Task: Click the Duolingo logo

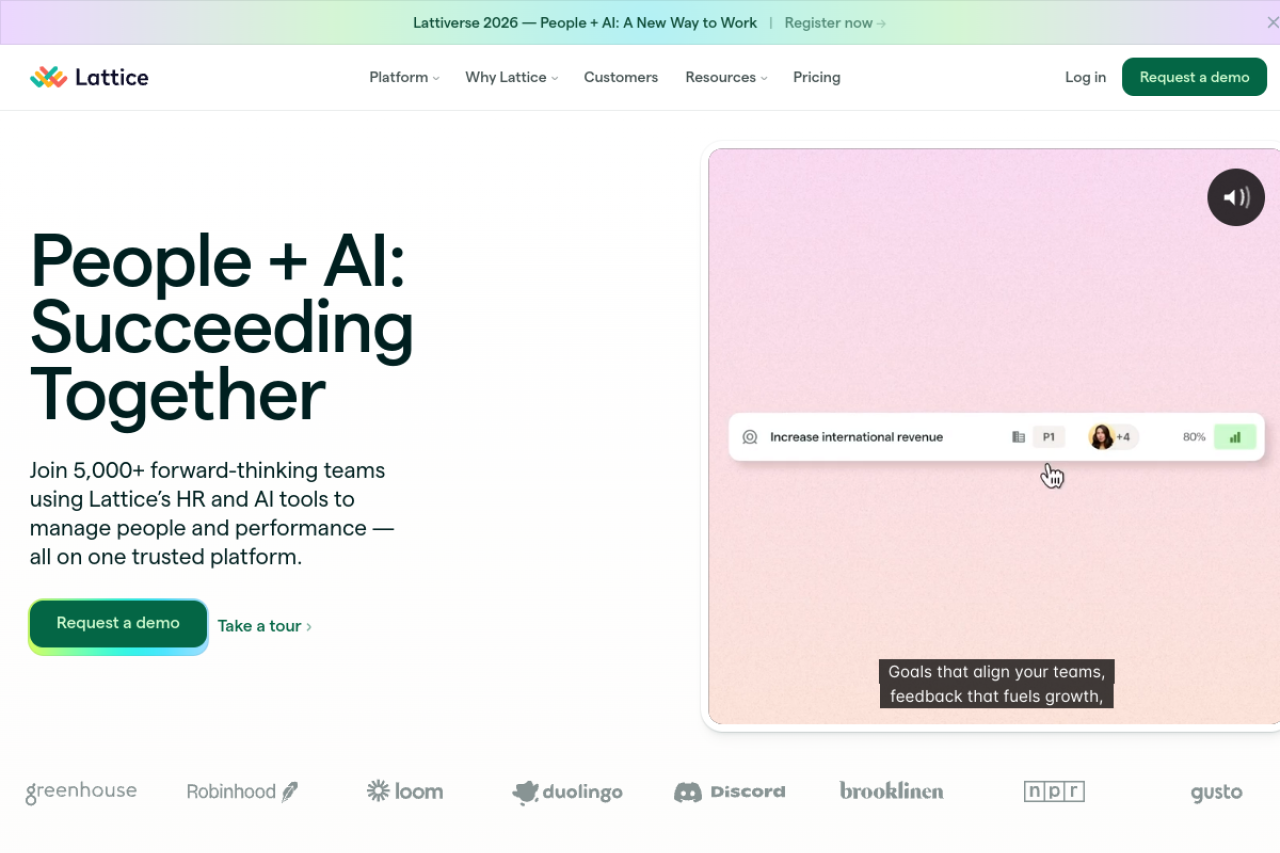Action: click(x=567, y=792)
